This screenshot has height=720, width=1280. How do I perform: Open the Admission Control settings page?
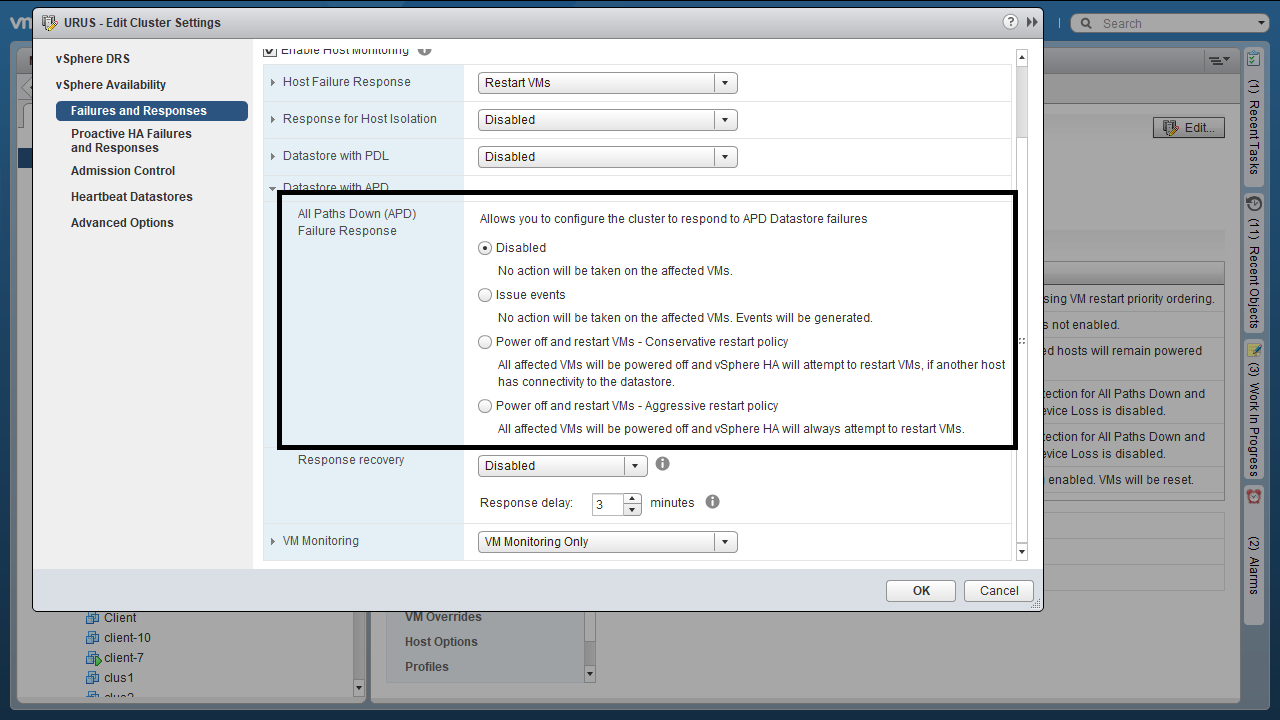tap(123, 171)
